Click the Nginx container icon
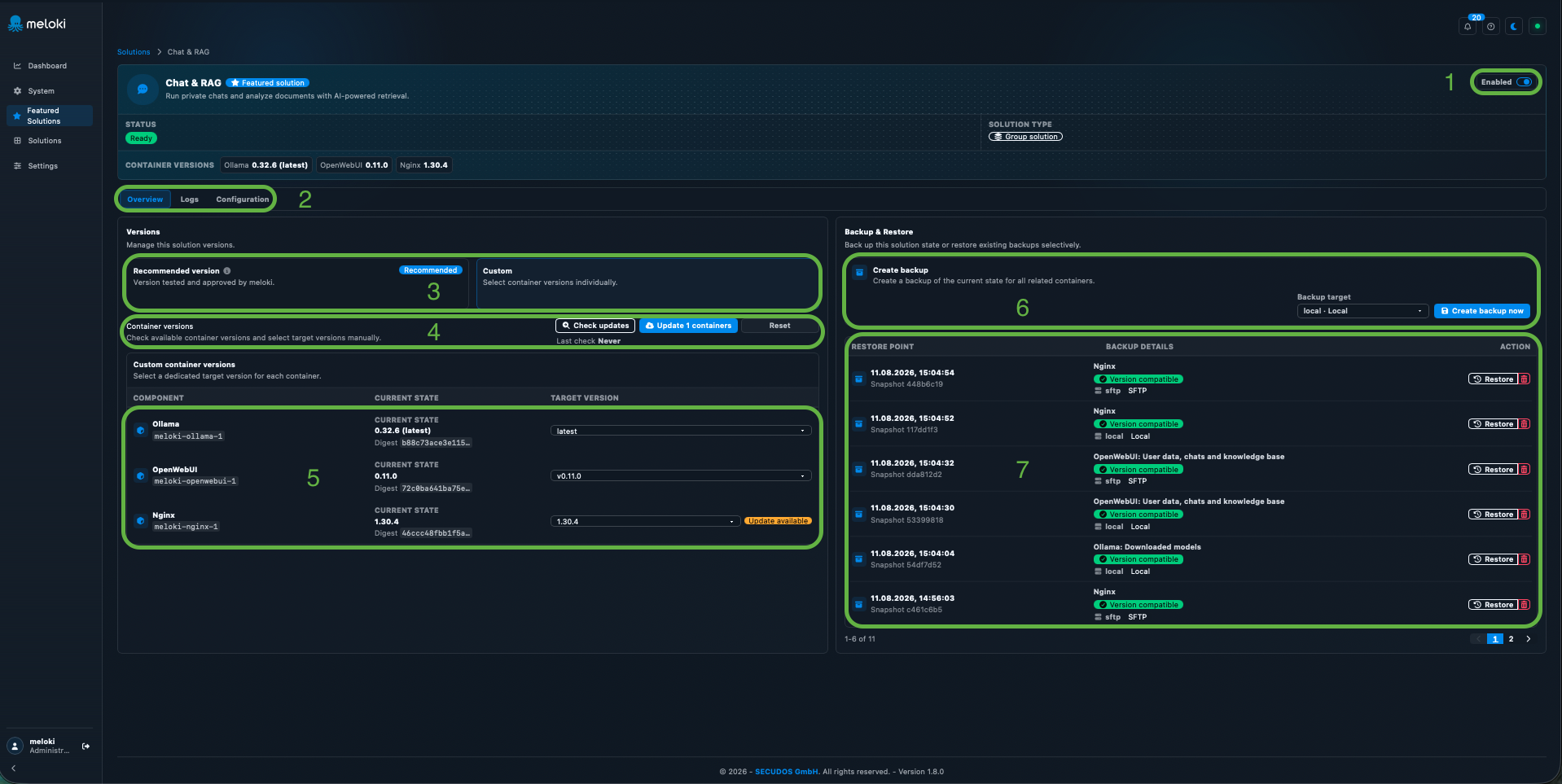This screenshot has width=1562, height=784. coord(141,520)
